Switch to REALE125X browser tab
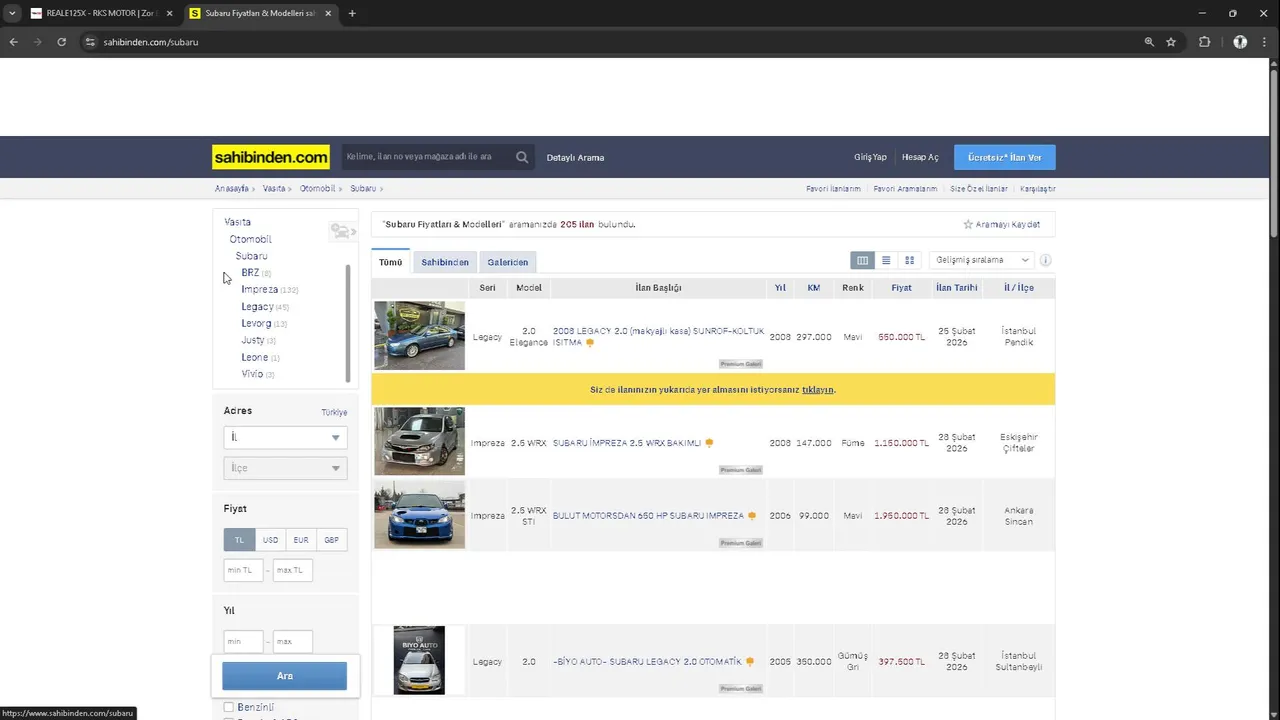 [x=100, y=13]
